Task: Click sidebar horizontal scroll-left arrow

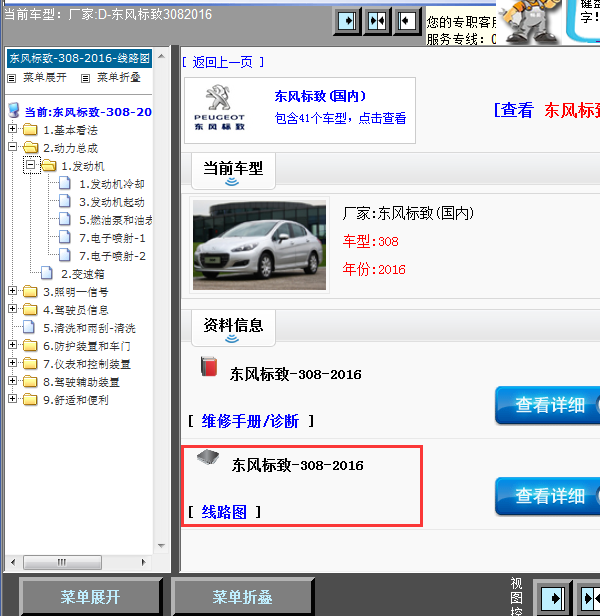Action: (x=13, y=562)
